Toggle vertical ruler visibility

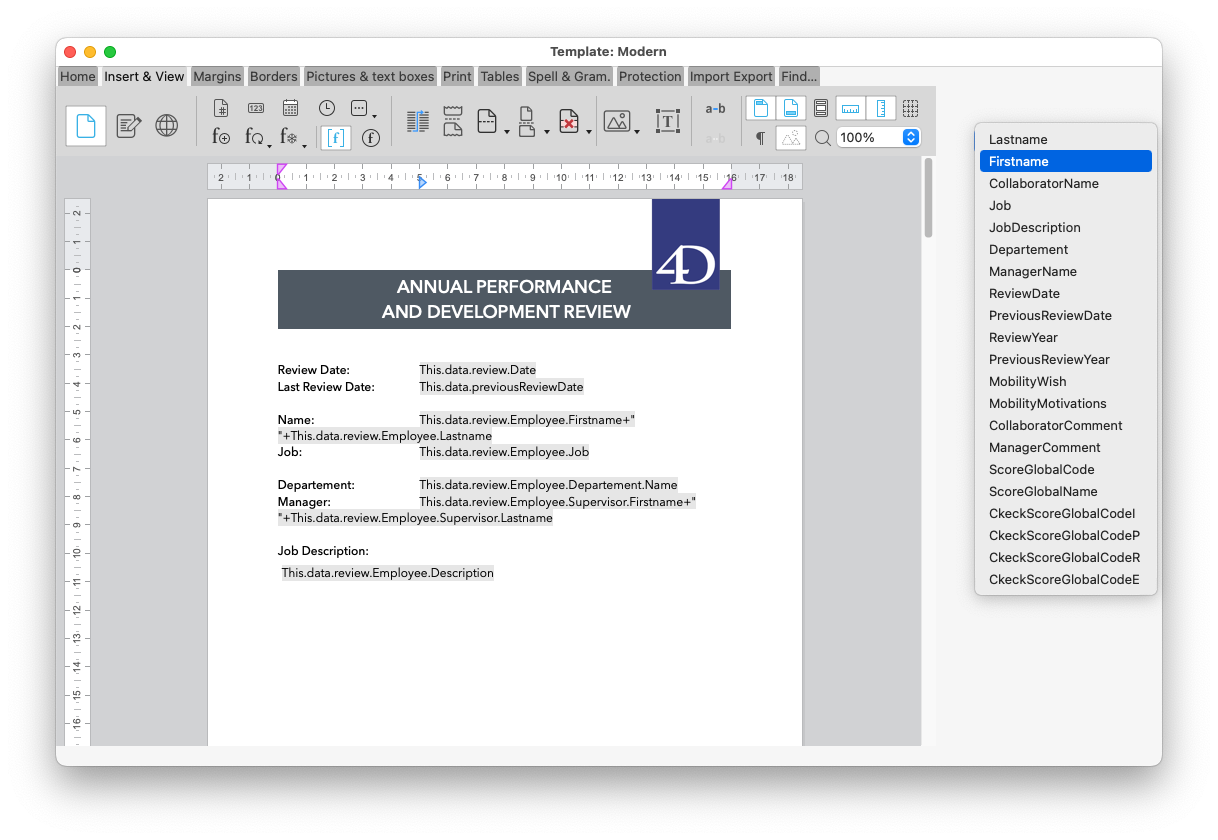[x=880, y=108]
